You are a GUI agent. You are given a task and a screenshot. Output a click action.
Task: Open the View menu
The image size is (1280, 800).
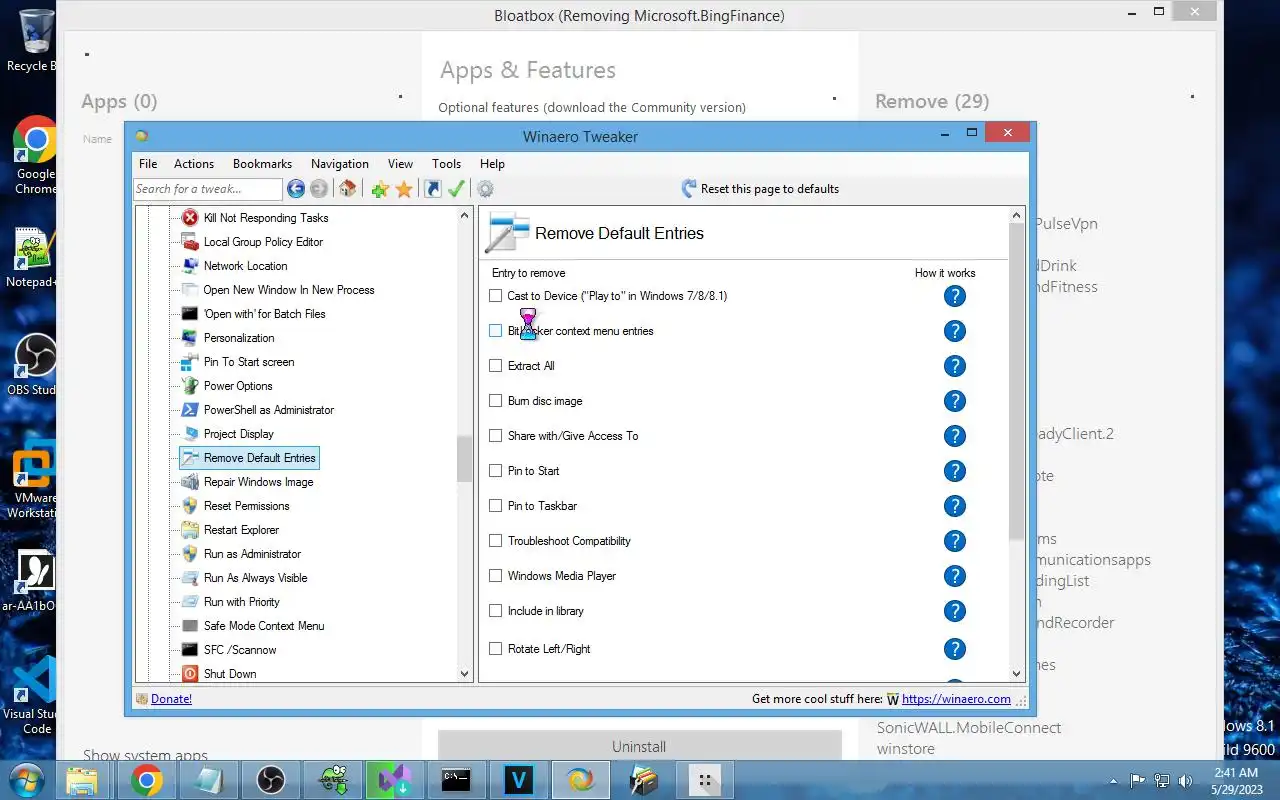pyautogui.click(x=400, y=164)
